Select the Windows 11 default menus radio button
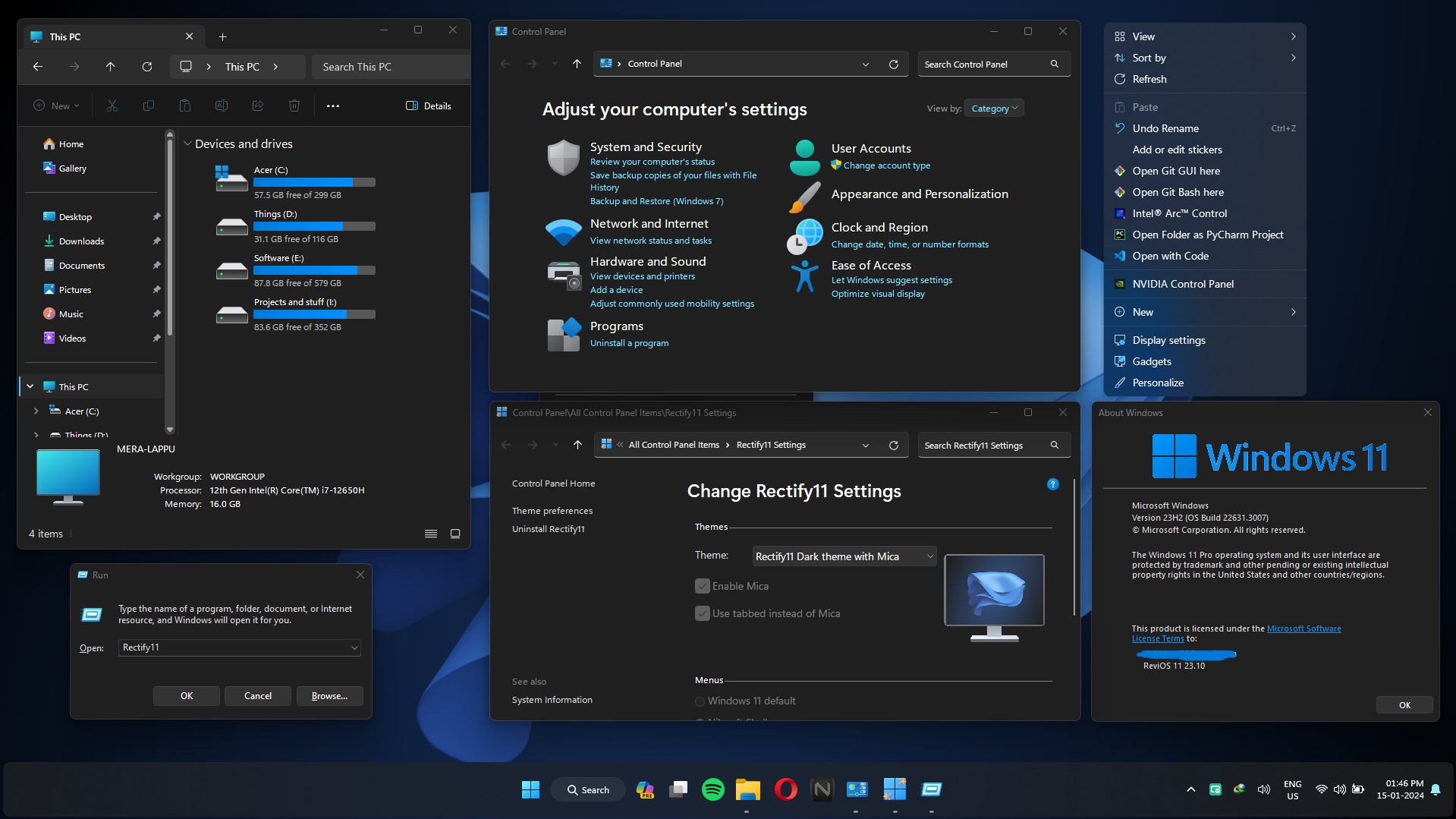Screen dimensions: 1456x819 pyautogui.click(x=700, y=701)
